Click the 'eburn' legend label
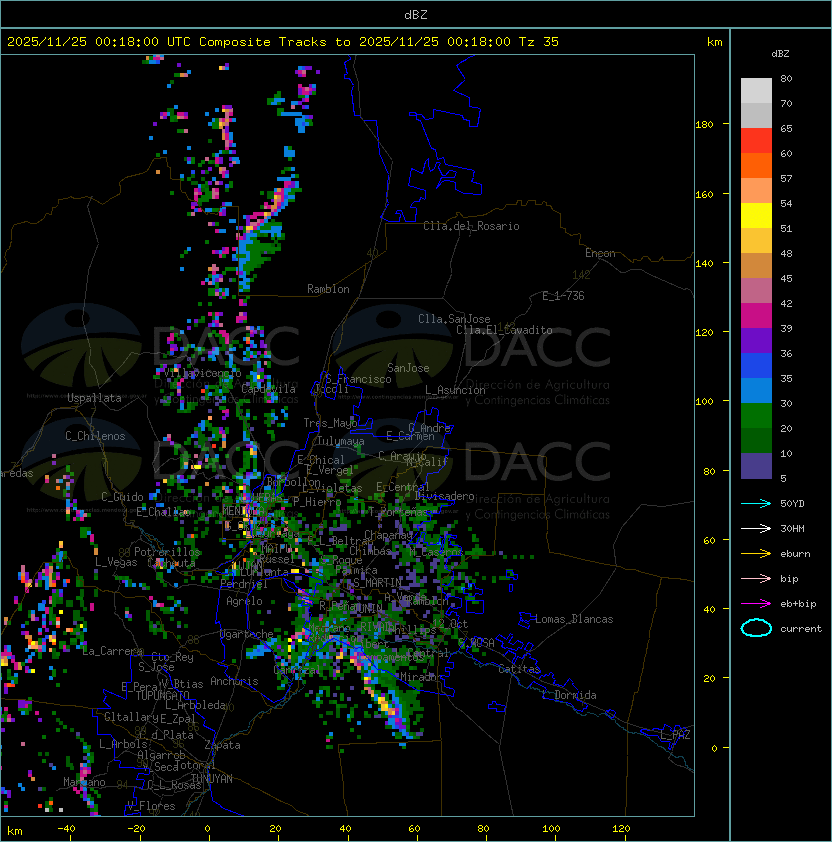This screenshot has width=832, height=842. (795, 554)
